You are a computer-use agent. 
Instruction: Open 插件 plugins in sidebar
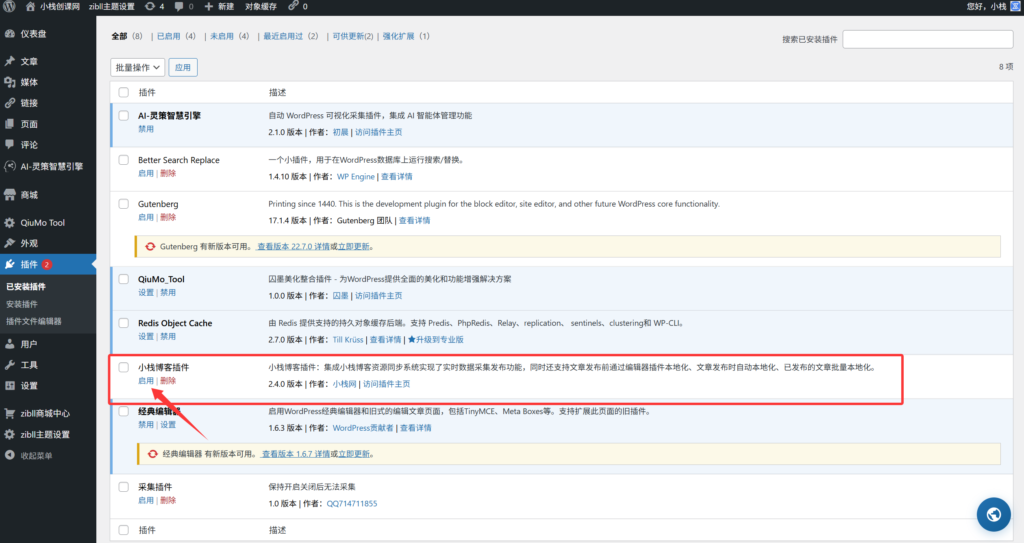pos(29,265)
